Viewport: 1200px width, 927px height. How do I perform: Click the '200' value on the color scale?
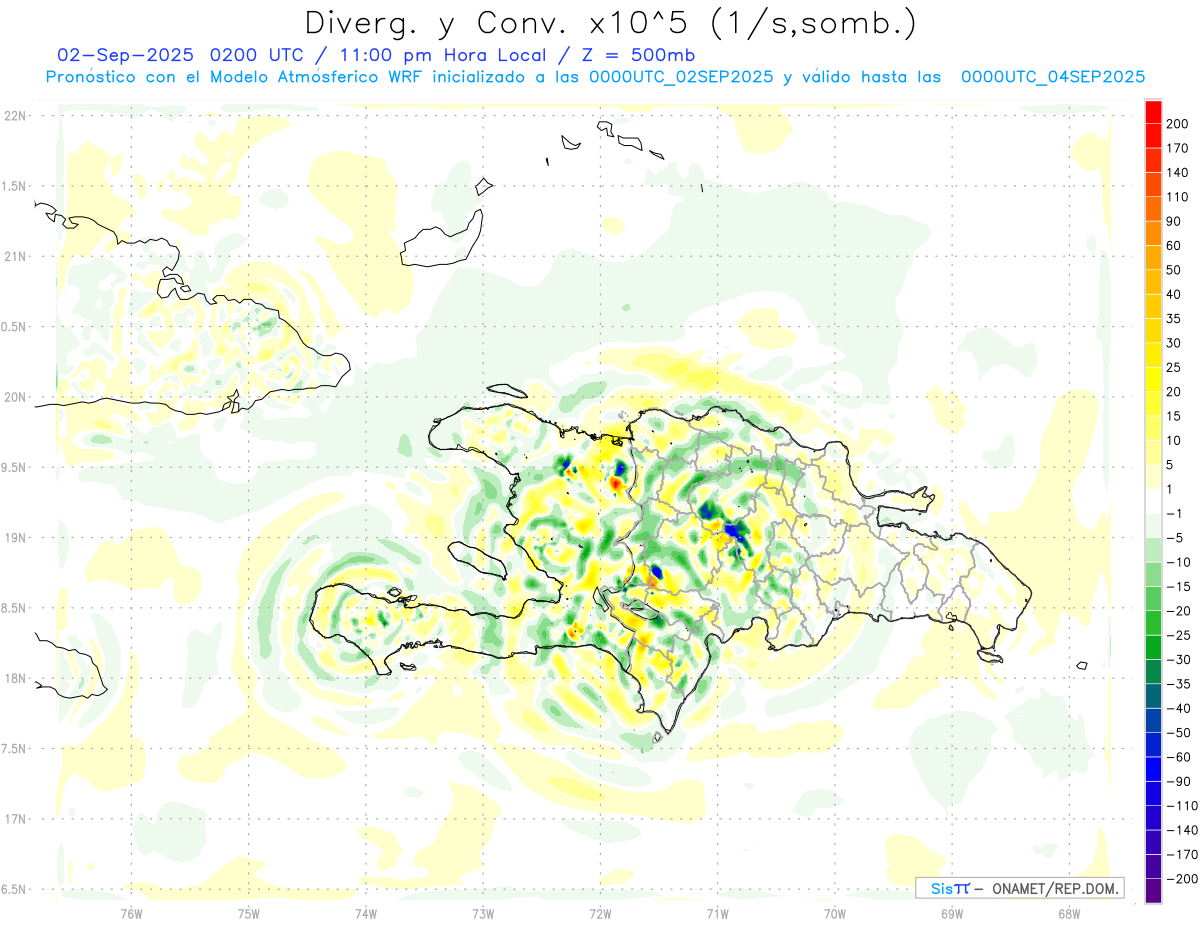click(x=1176, y=124)
